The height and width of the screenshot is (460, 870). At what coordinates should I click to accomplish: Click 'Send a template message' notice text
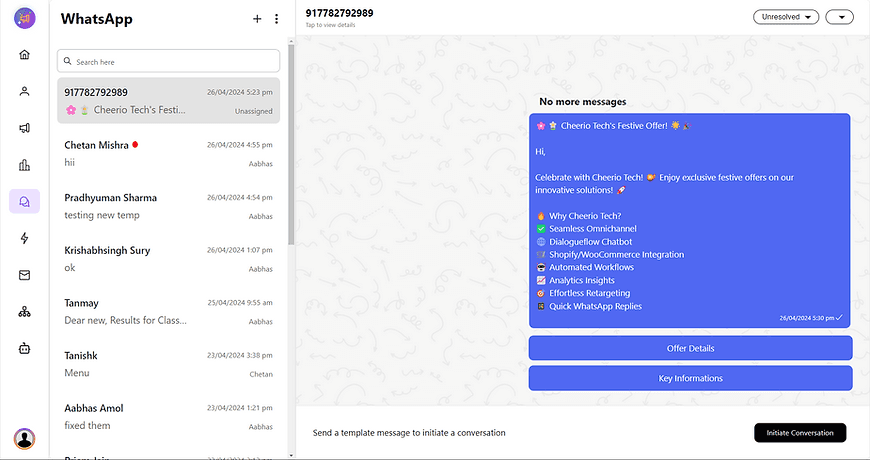coord(409,433)
